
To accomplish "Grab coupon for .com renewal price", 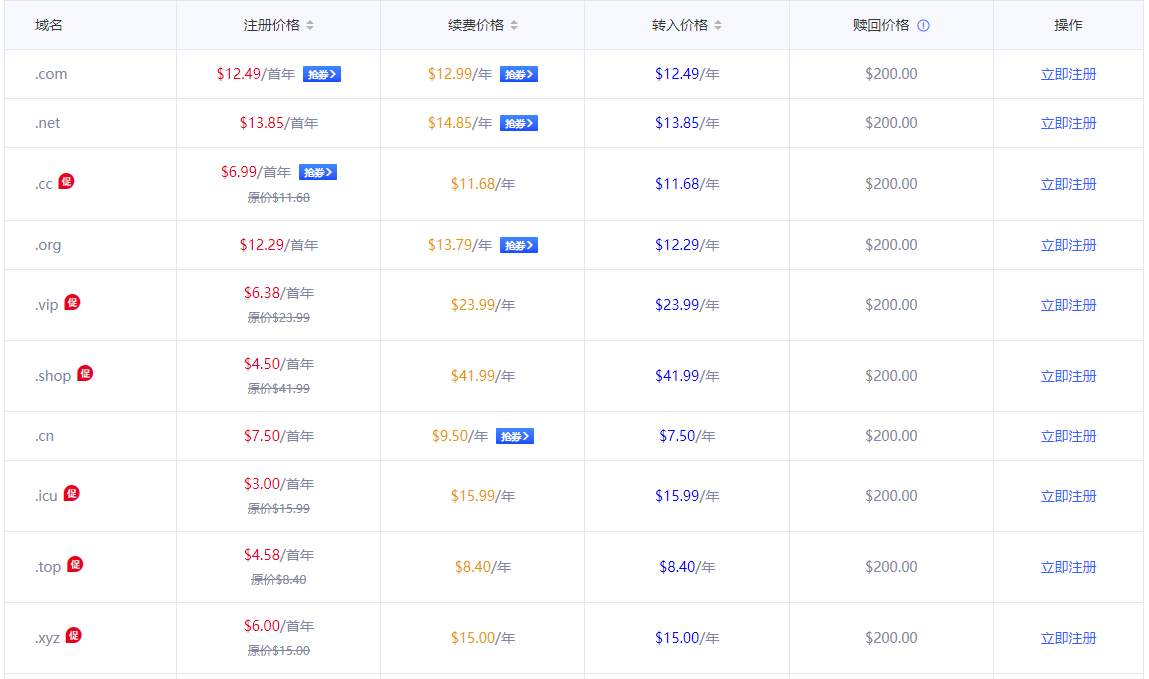I will click(x=519, y=75).
